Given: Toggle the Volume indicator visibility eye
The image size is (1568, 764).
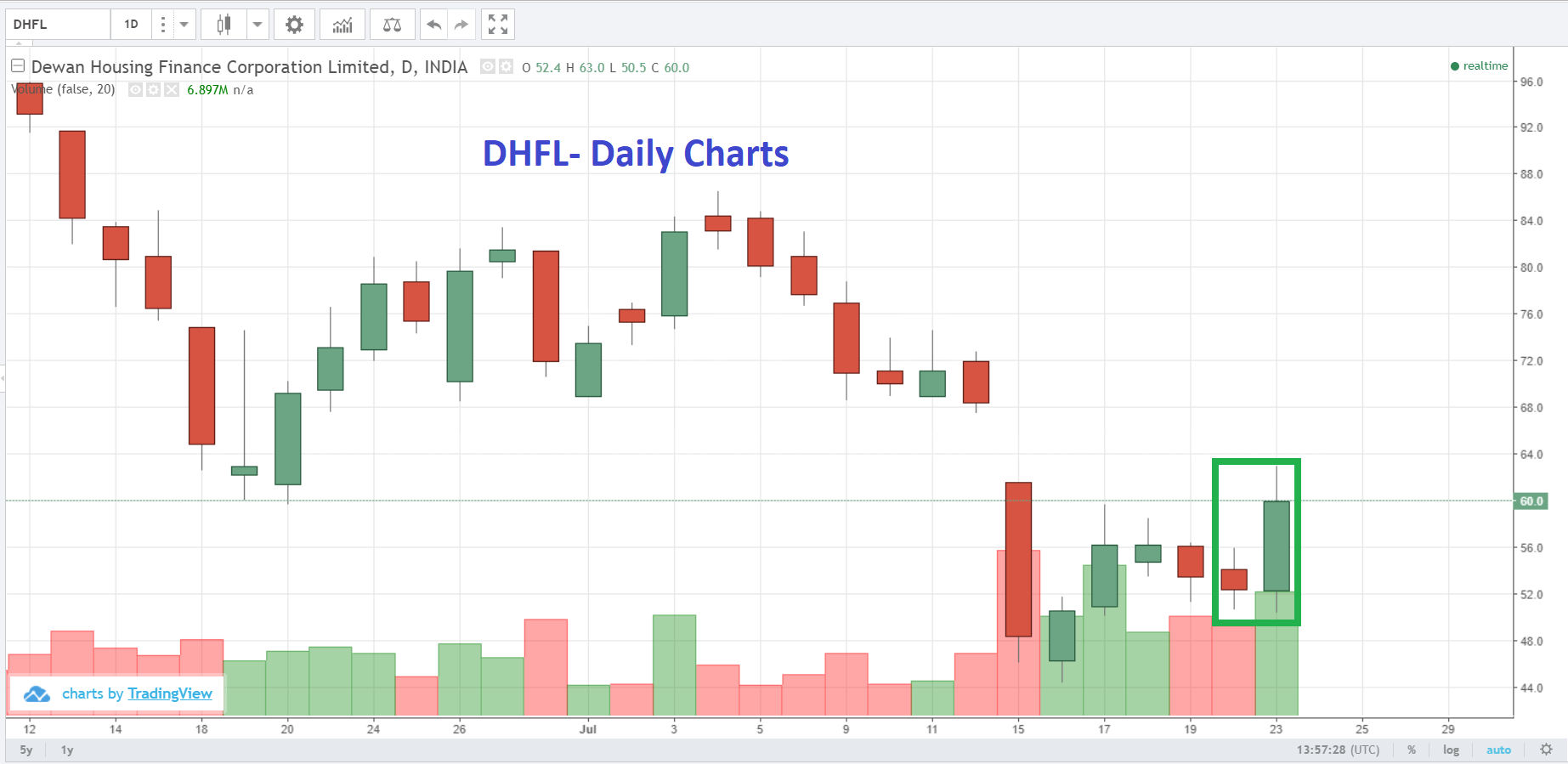Looking at the screenshot, I should (x=135, y=90).
